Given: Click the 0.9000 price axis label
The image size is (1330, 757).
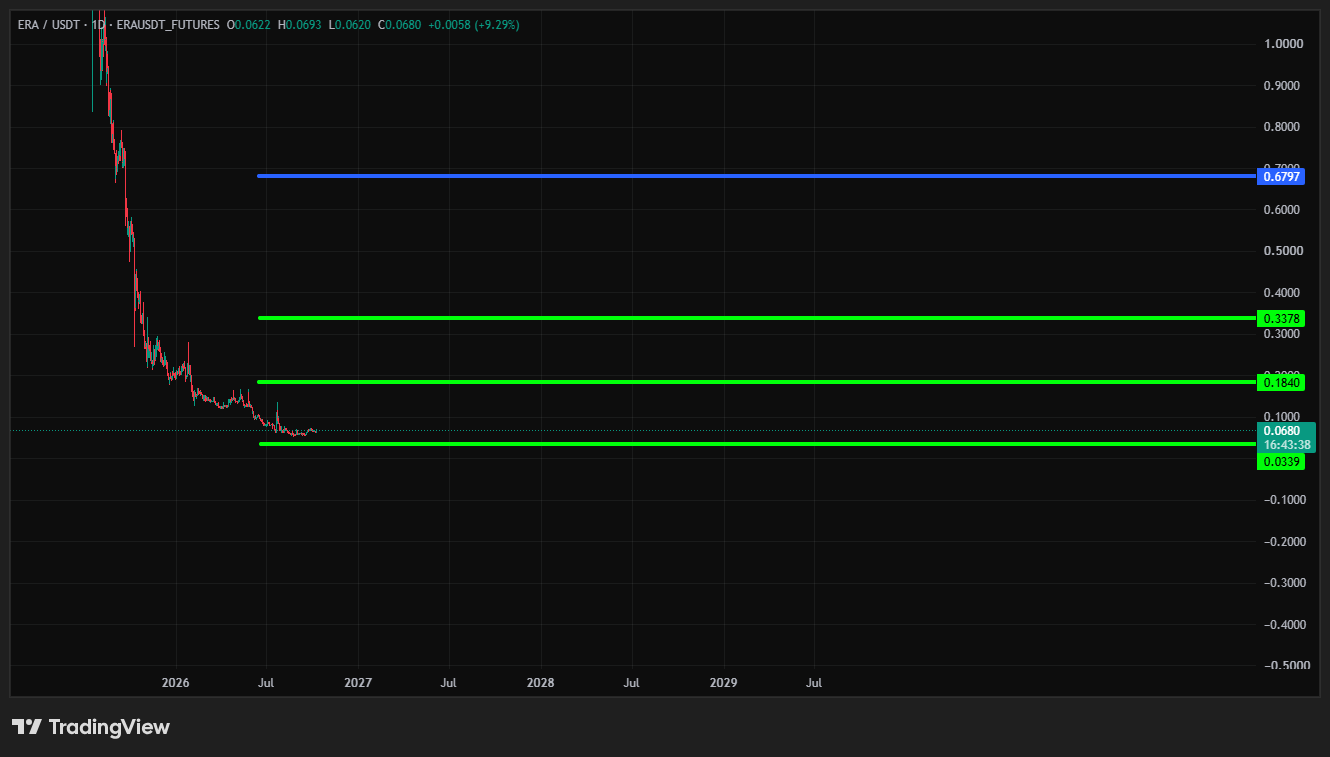Looking at the screenshot, I should (x=1283, y=86).
